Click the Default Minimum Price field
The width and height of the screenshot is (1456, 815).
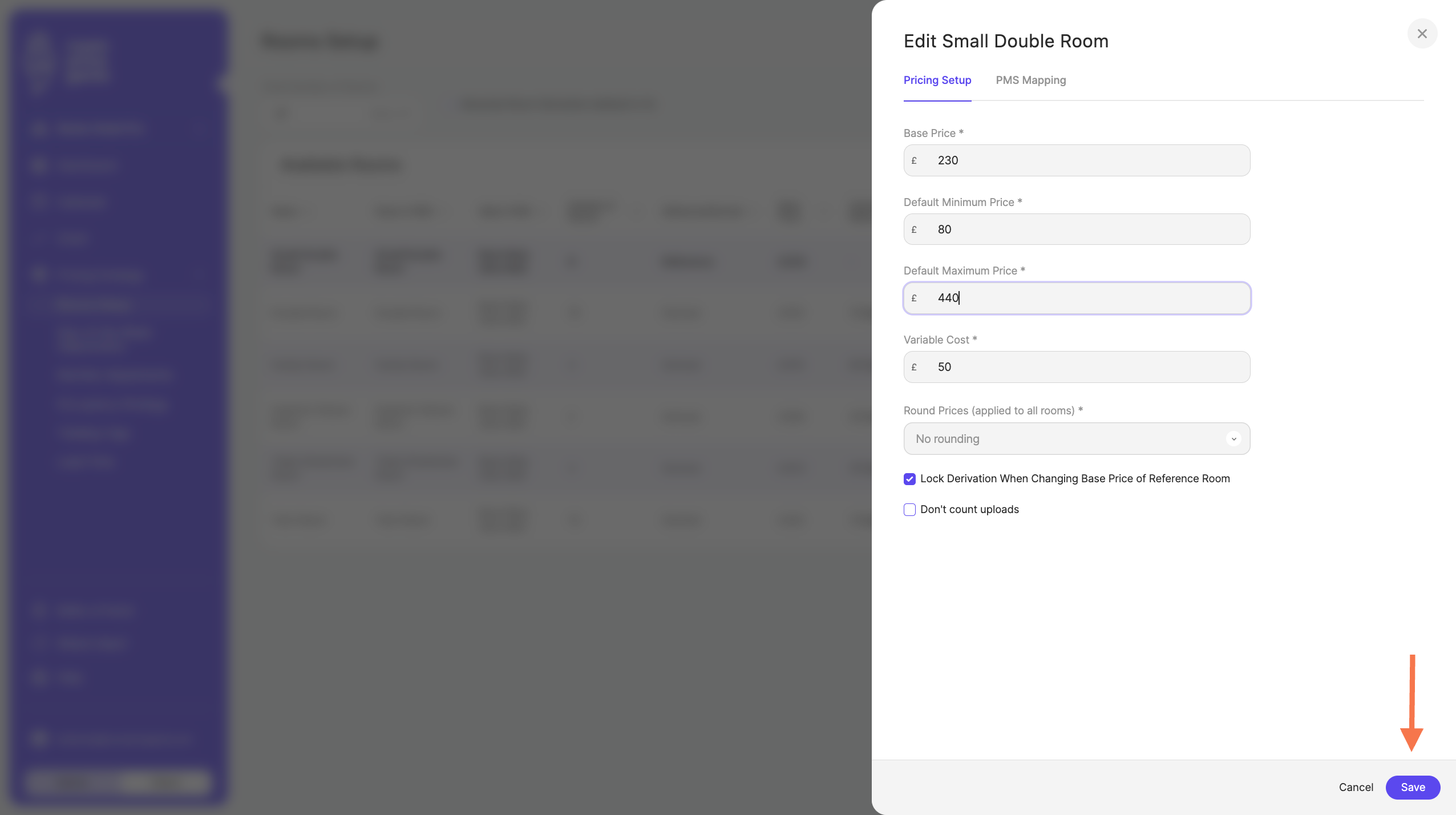(1077, 229)
